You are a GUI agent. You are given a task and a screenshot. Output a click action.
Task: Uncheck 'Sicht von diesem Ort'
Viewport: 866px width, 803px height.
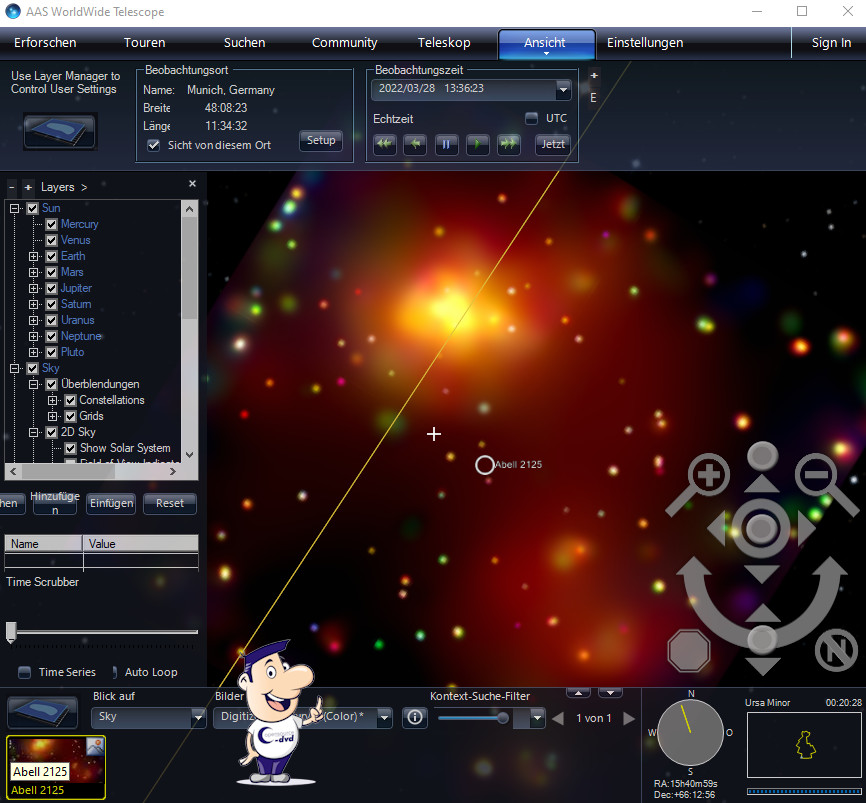click(153, 145)
